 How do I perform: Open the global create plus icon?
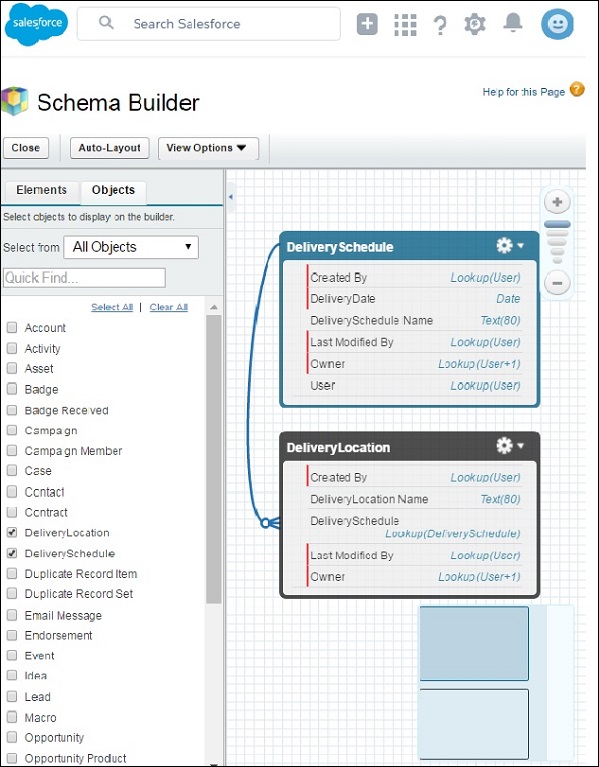coord(367,23)
